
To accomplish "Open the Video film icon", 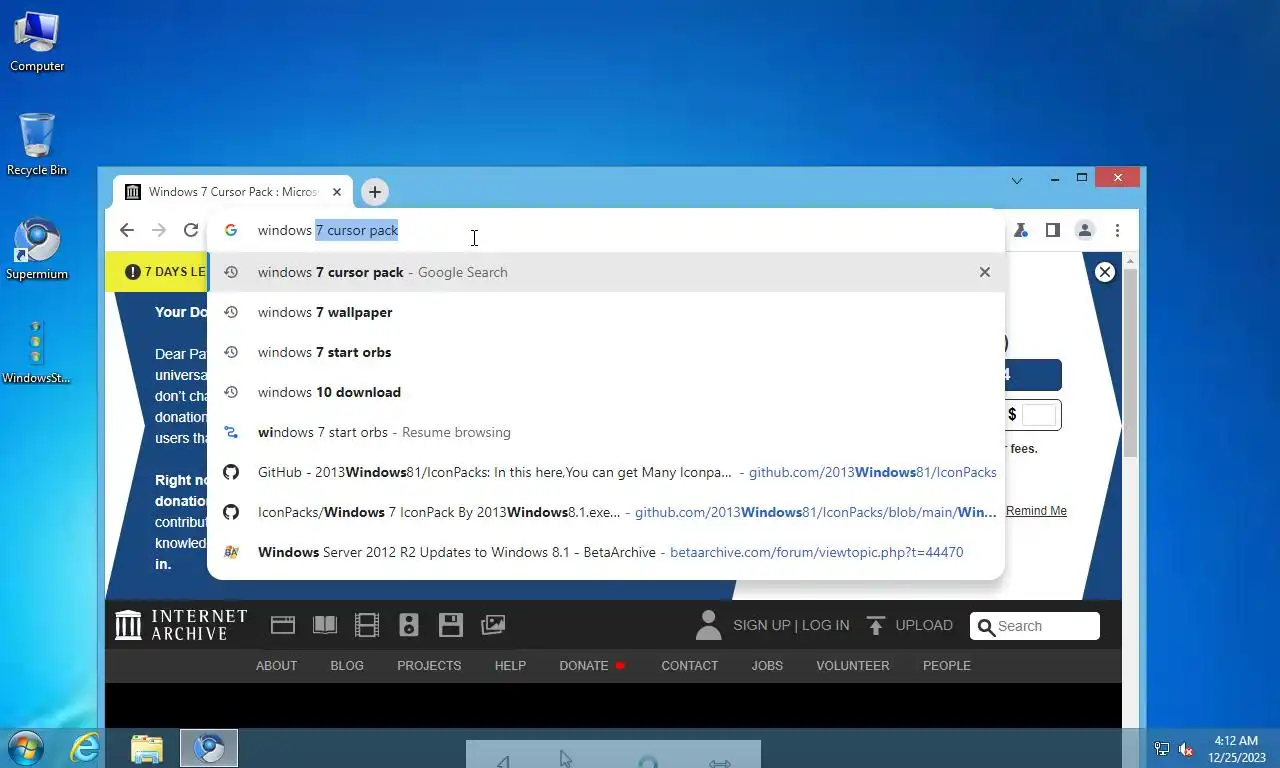I will [x=367, y=625].
